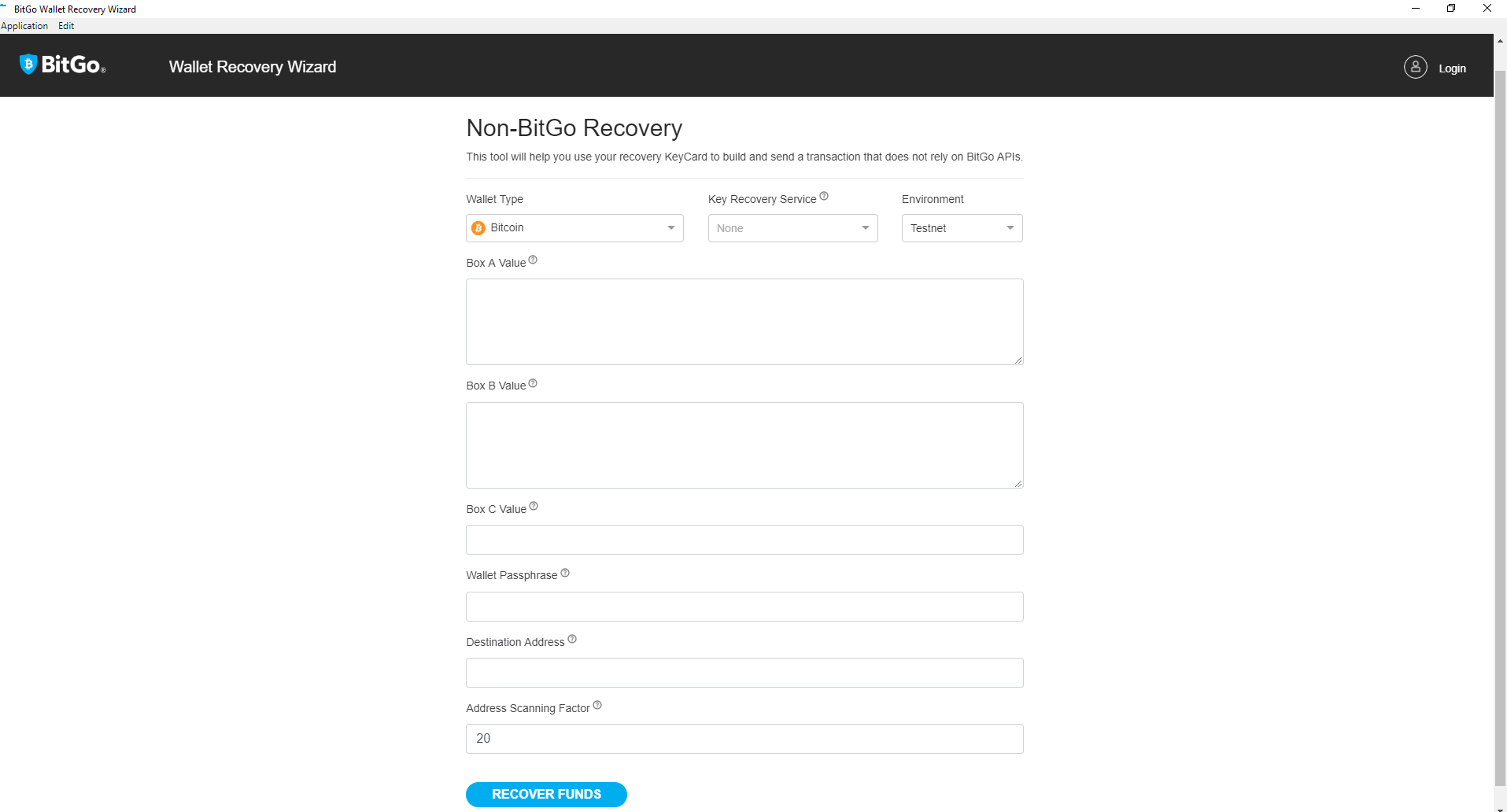Viewport: 1507px width, 812px height.
Task: Restore down the application window
Action: click(1451, 9)
